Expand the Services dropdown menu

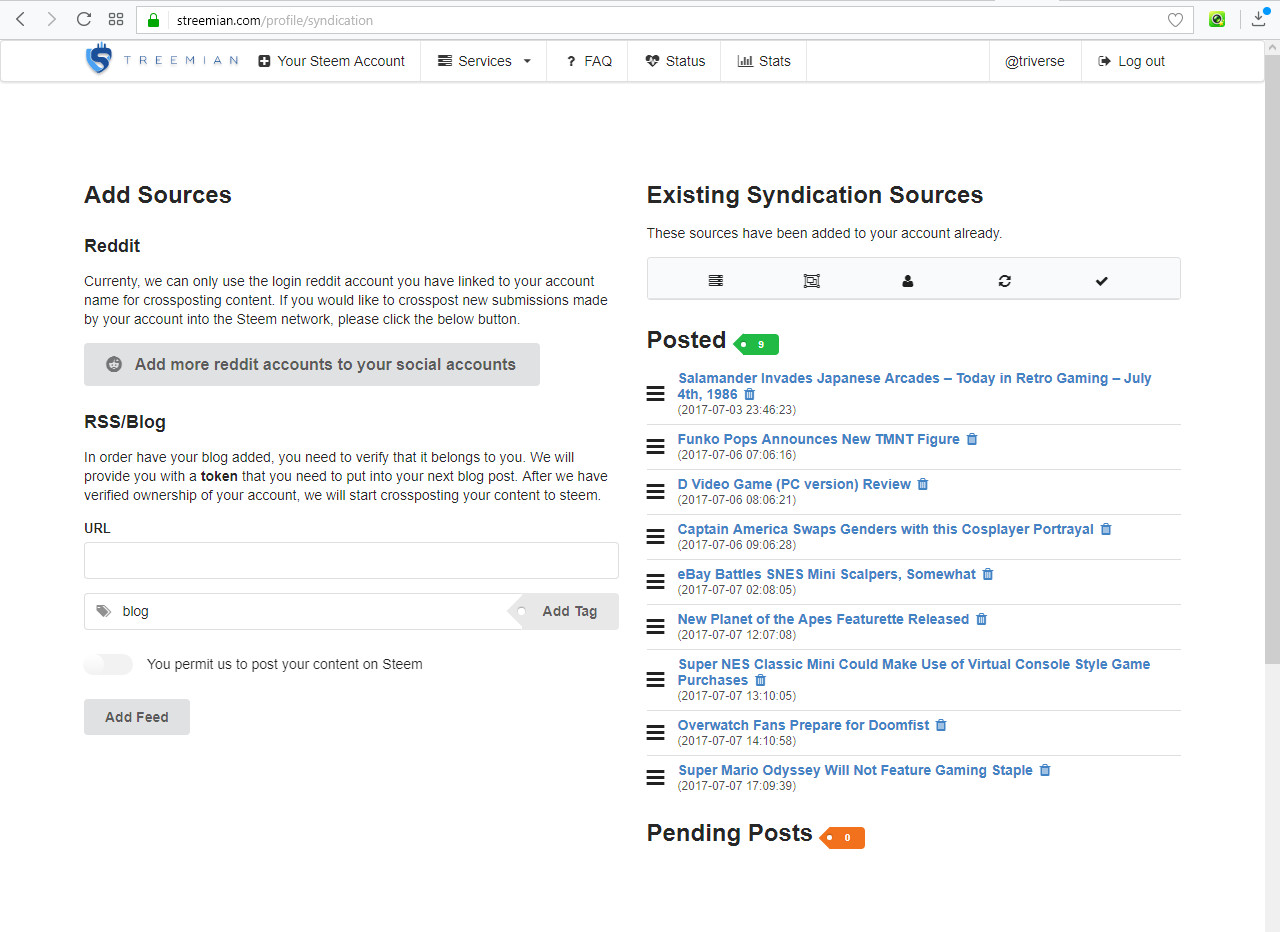[x=484, y=61]
